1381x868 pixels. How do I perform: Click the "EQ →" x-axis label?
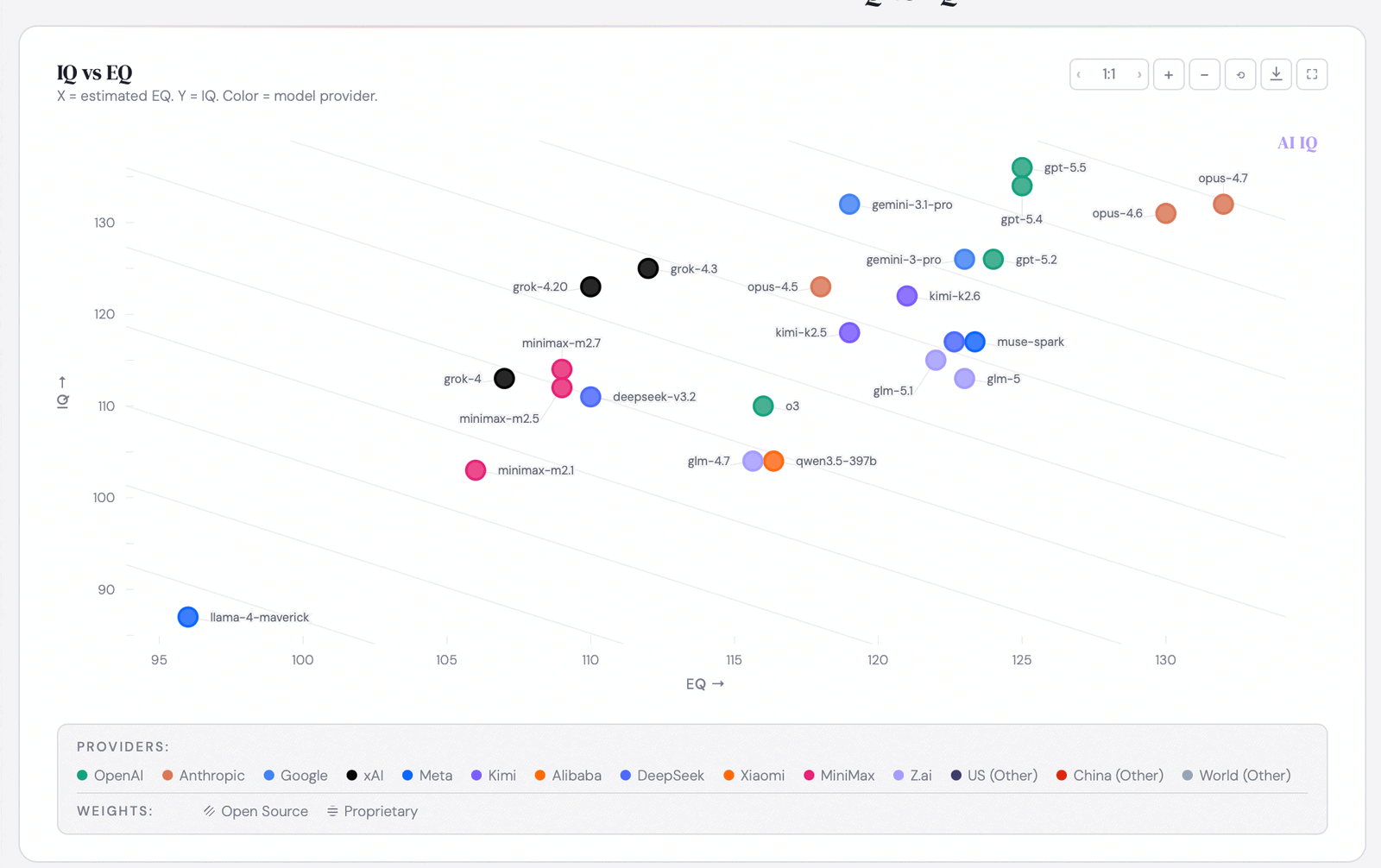tap(705, 683)
